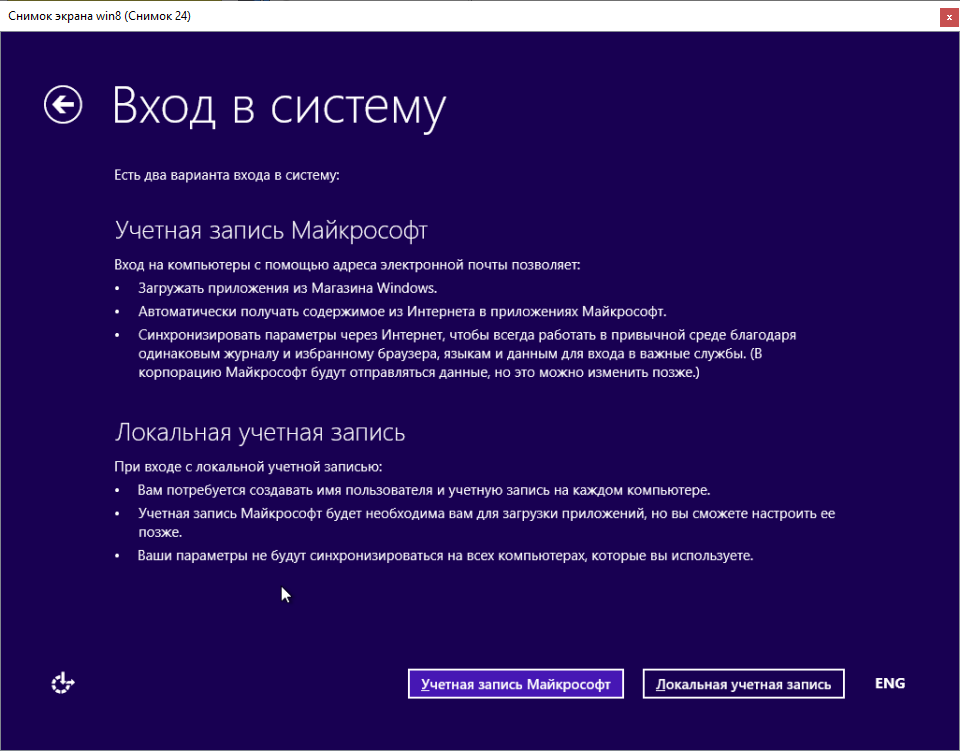Viewport: 960px width, 751px height.
Task: Go back using the circled arrow icon
Action: point(63,105)
